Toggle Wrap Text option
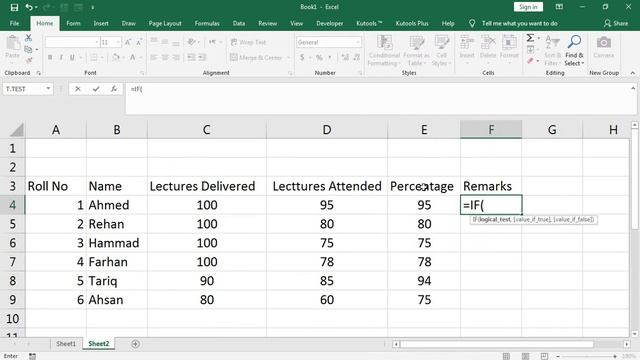Image resolution: width=640 pixels, height=360 pixels. [x=248, y=42]
